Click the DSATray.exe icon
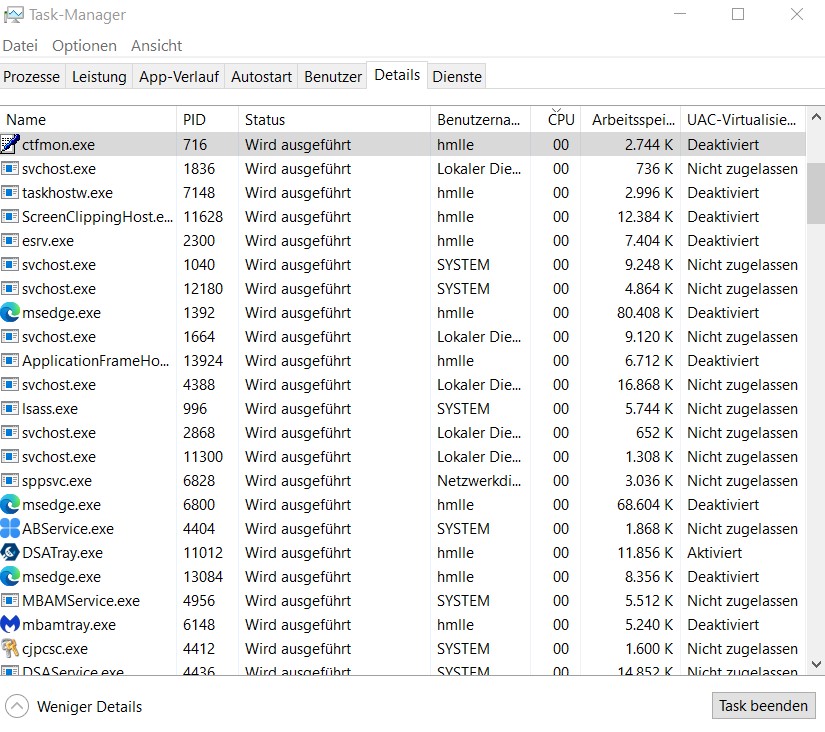Image resolution: width=825 pixels, height=732 pixels. [x=10, y=553]
